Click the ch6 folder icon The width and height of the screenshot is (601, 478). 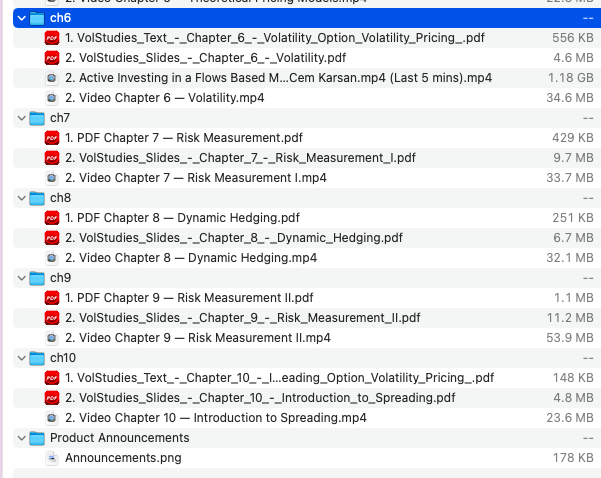point(37,18)
